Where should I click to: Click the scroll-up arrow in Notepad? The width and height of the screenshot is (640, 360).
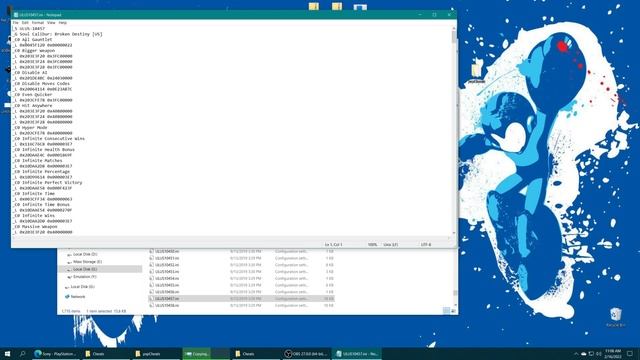coord(454,28)
